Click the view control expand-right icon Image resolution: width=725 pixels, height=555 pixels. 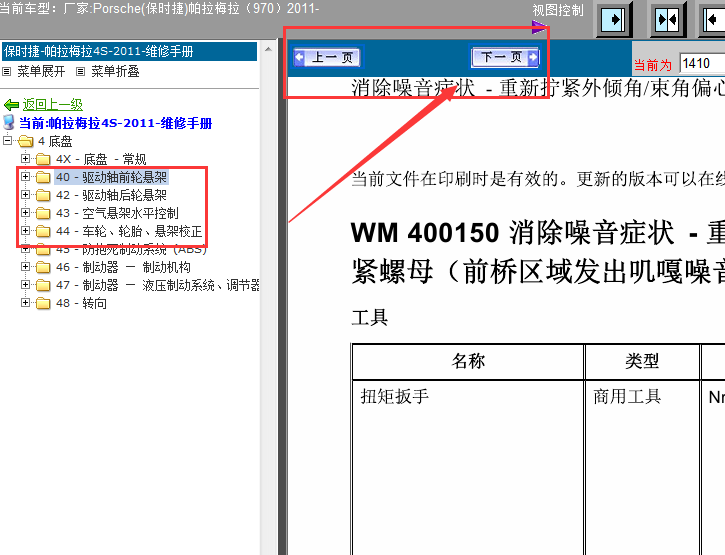[x=614, y=19]
